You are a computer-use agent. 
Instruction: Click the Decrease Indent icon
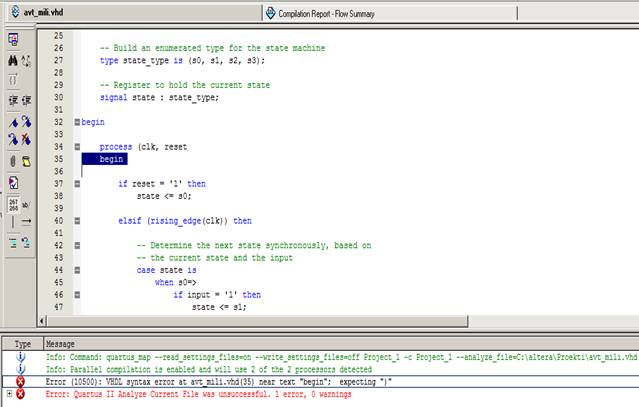pyautogui.click(x=27, y=100)
